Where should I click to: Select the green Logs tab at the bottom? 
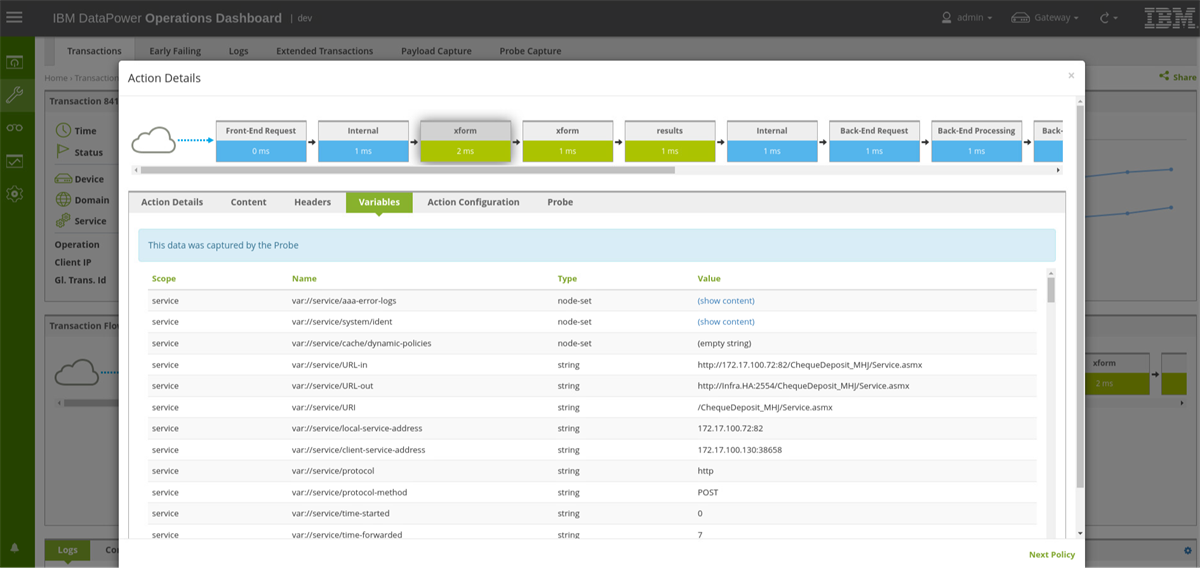(x=67, y=550)
